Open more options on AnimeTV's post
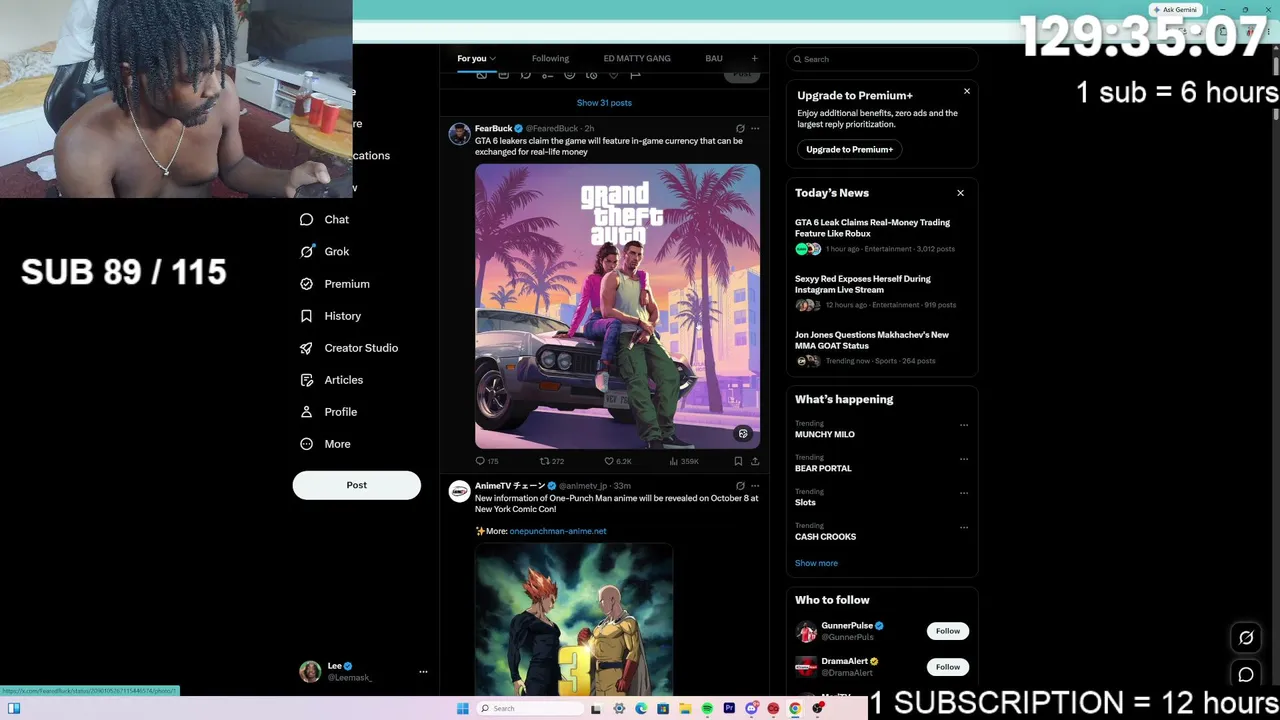Viewport: 1280px width, 720px height. tap(755, 486)
